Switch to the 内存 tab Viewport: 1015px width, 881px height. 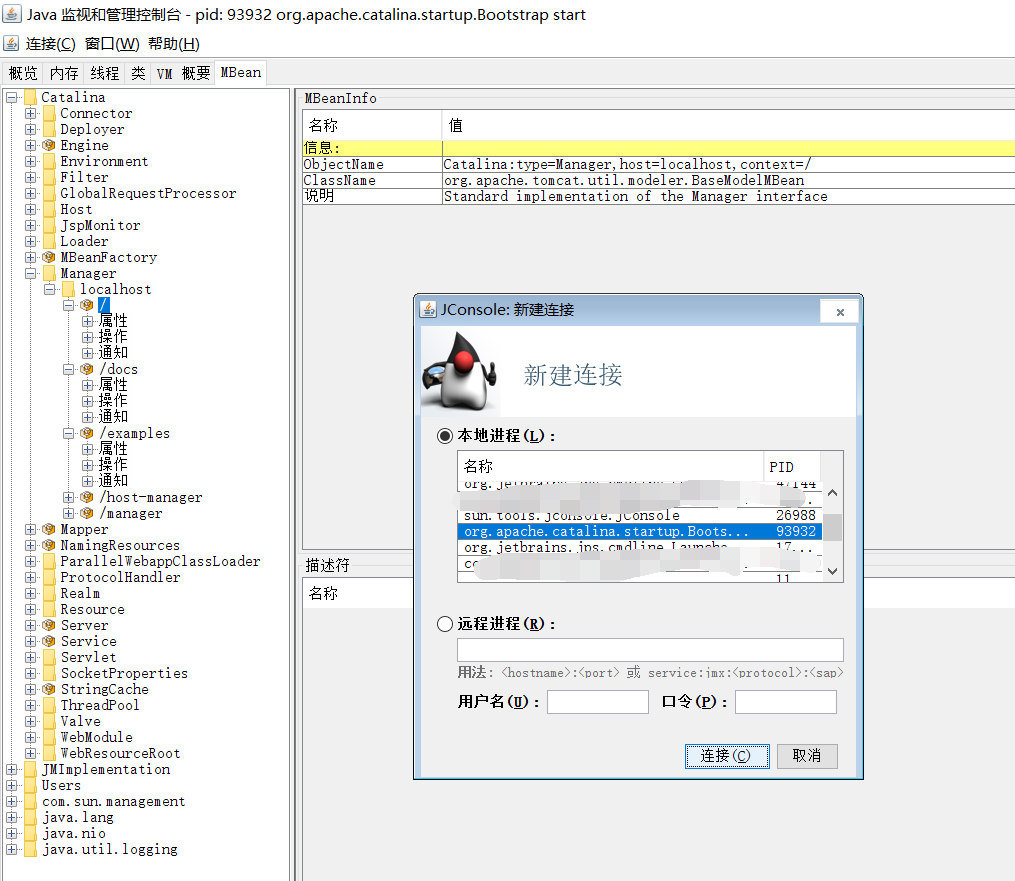[x=63, y=72]
